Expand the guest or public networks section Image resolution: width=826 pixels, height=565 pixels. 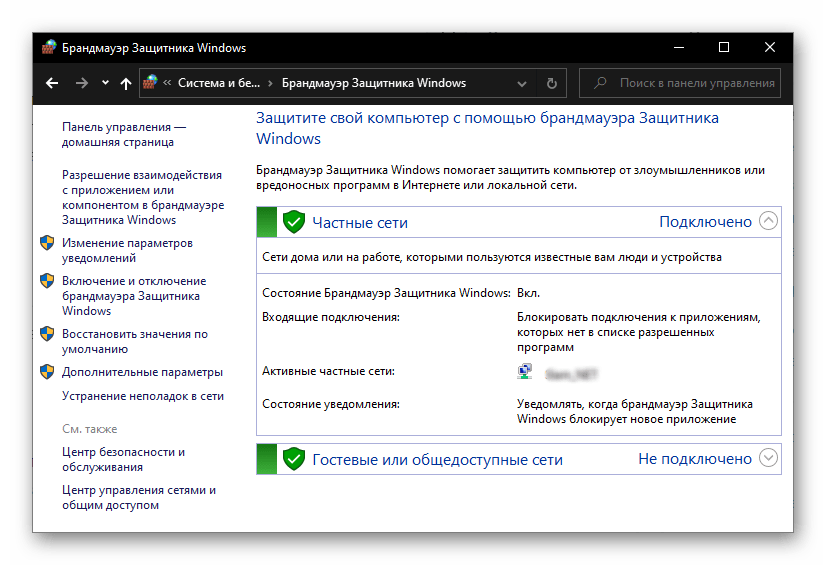769,458
